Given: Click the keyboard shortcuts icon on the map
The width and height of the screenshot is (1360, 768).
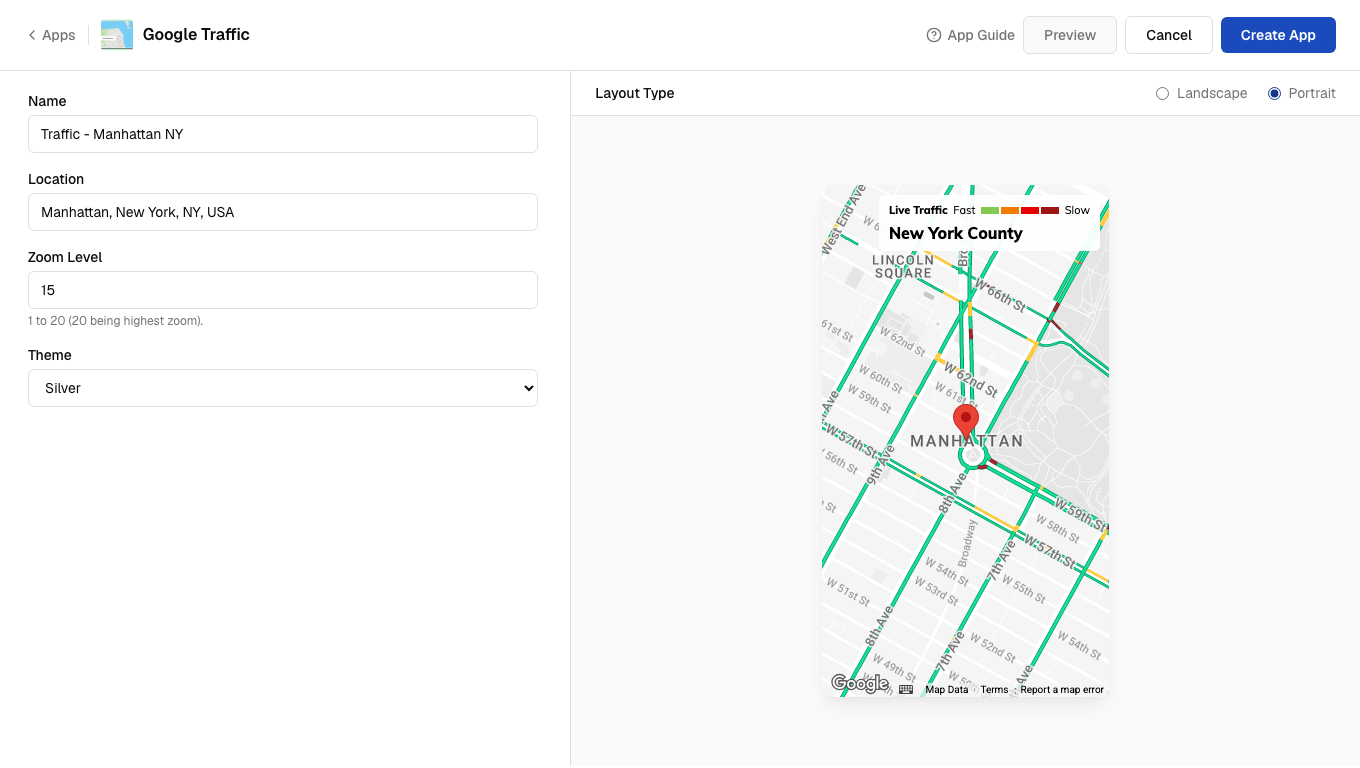Looking at the screenshot, I should click(x=906, y=690).
